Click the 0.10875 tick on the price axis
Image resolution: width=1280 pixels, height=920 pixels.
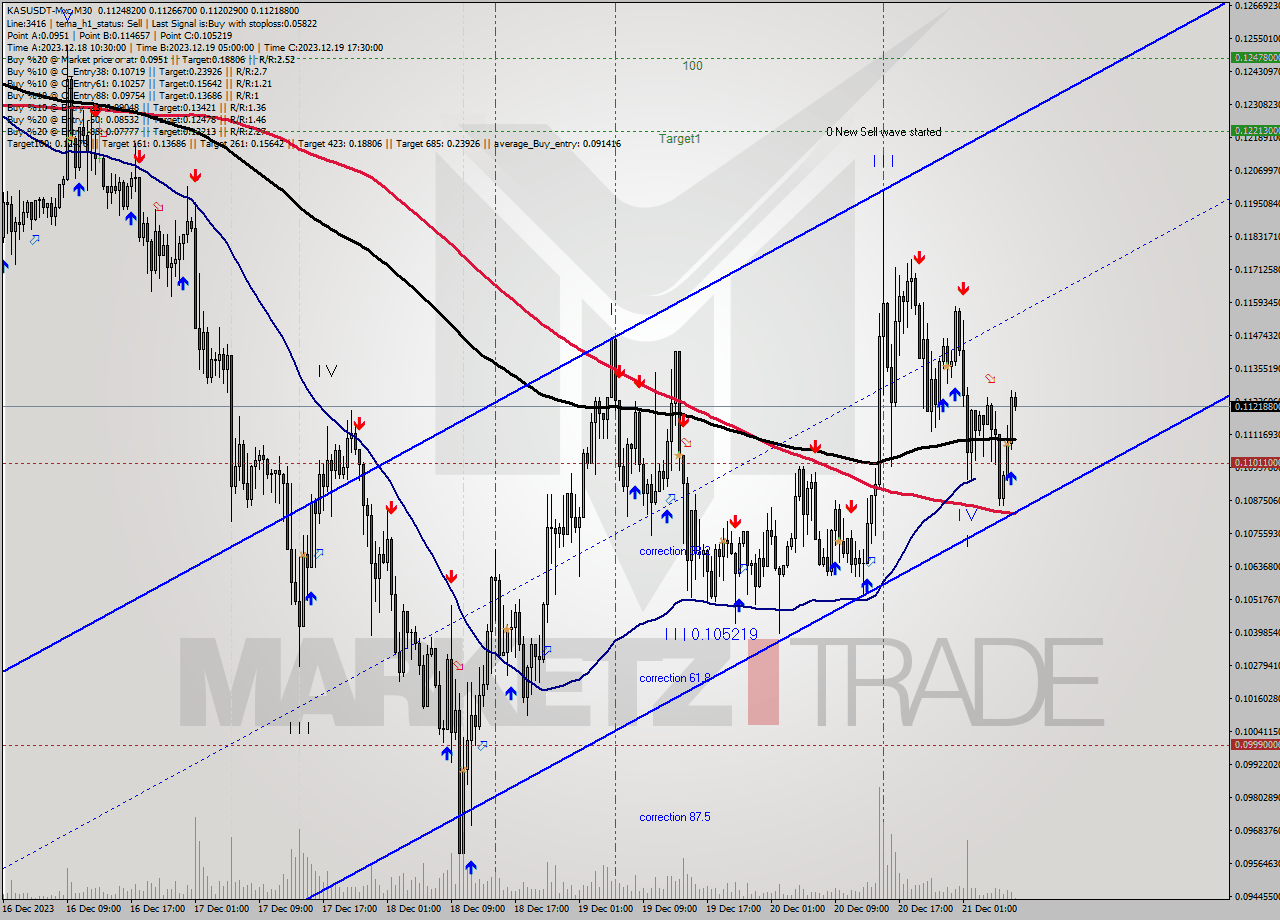[1257, 500]
